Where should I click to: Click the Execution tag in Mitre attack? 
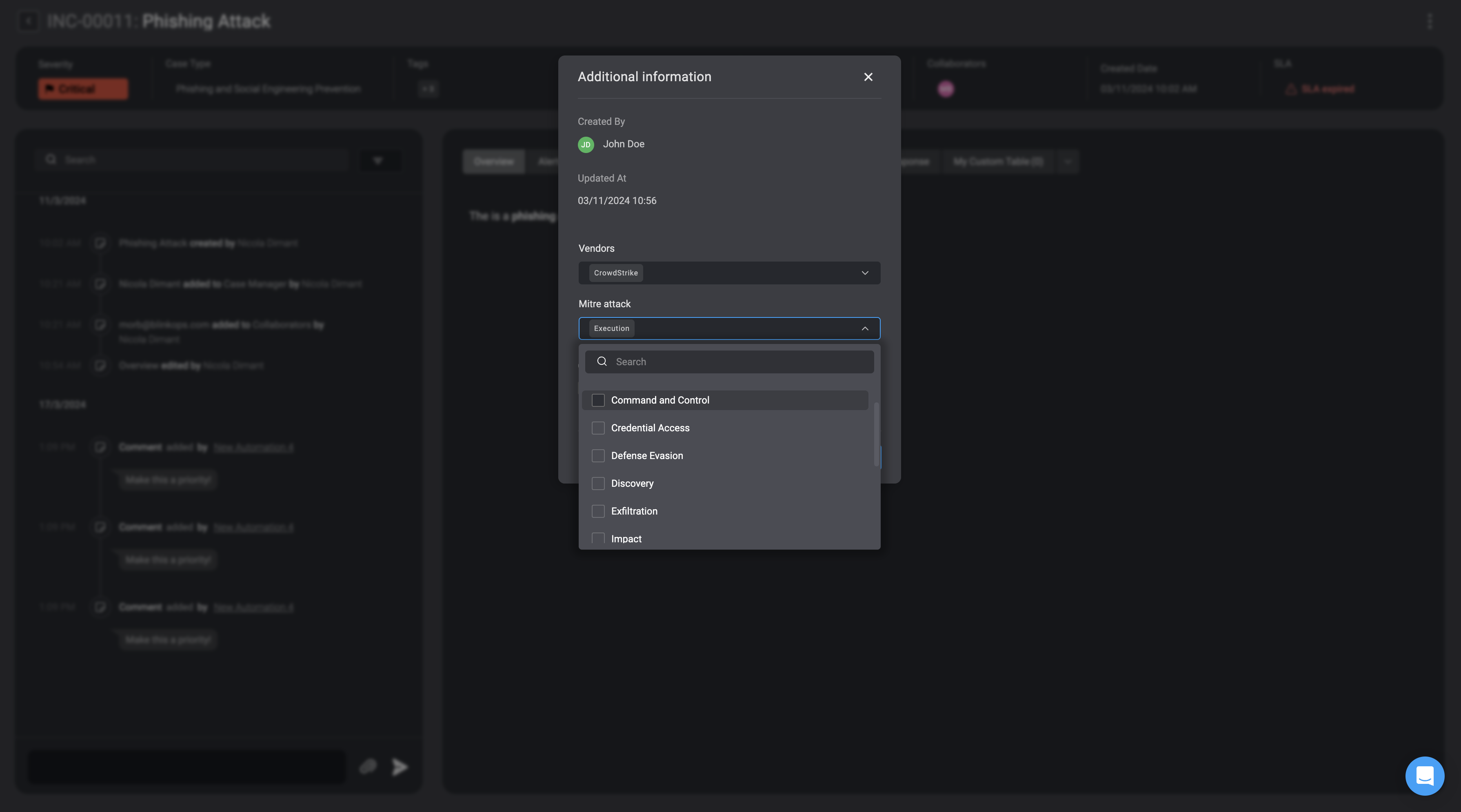coord(611,329)
